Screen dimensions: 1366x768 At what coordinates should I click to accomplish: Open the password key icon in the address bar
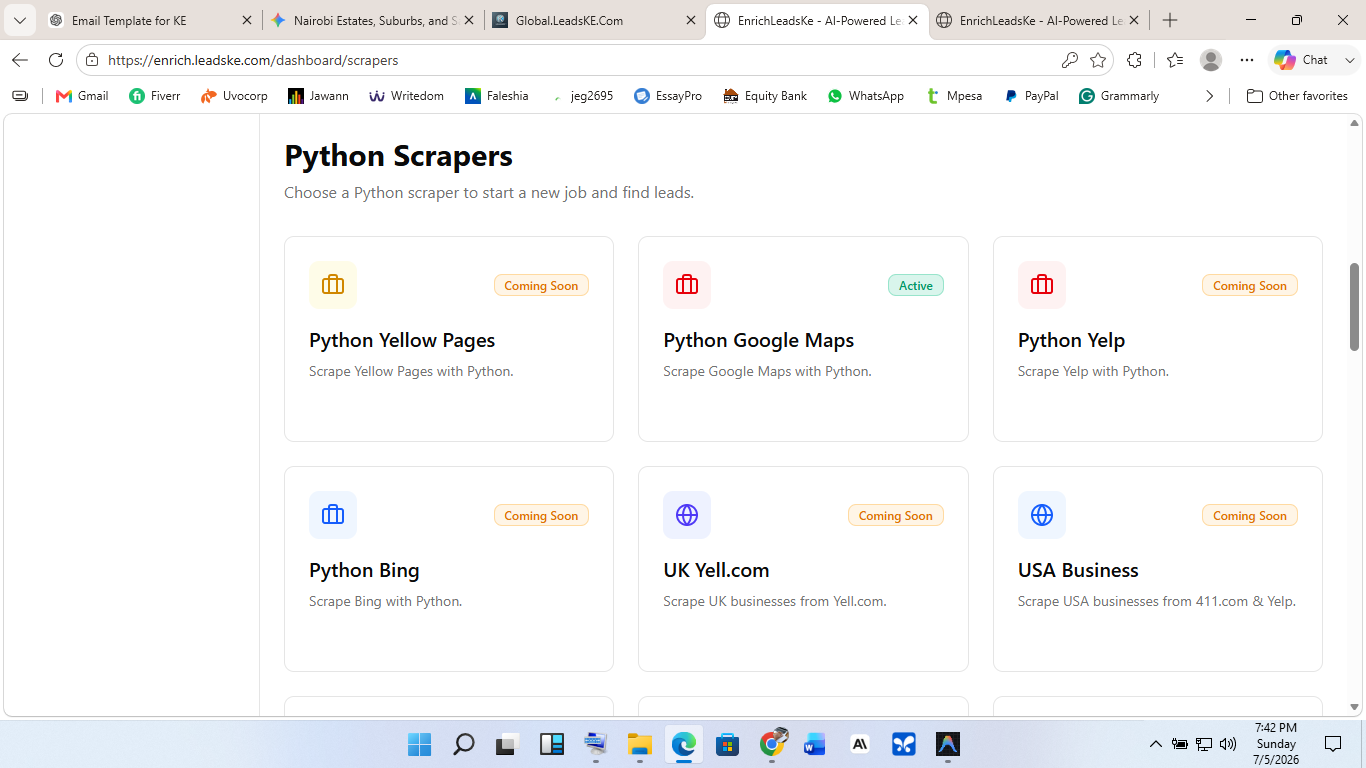1069,60
